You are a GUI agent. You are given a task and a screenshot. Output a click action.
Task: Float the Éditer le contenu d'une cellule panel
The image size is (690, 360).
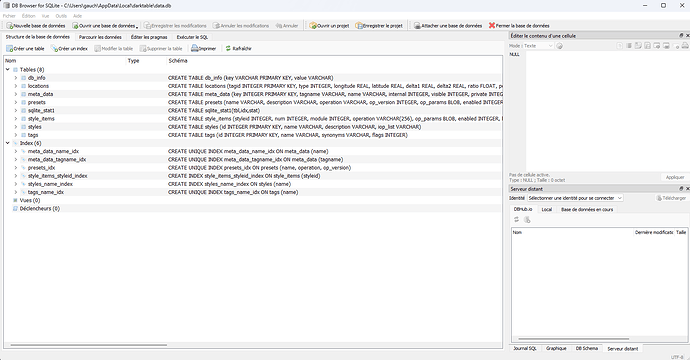[x=681, y=36]
